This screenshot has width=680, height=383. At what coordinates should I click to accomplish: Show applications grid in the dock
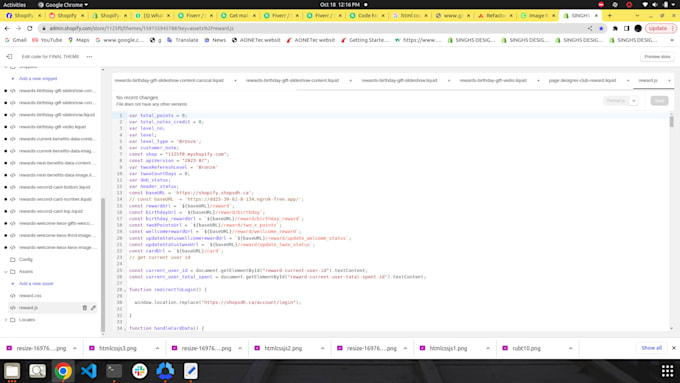[667, 371]
